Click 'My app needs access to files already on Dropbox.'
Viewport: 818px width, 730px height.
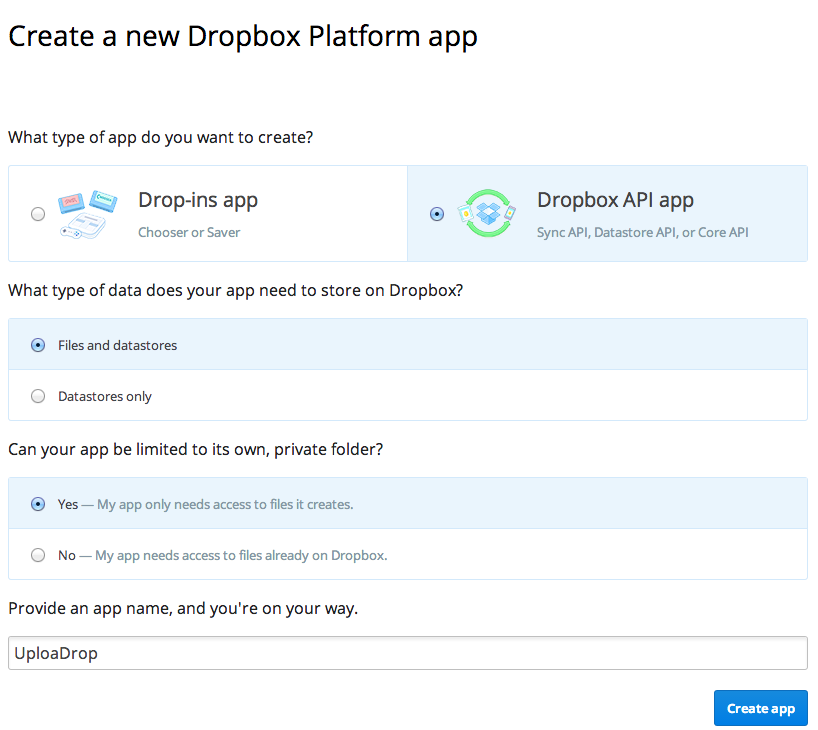[241, 555]
